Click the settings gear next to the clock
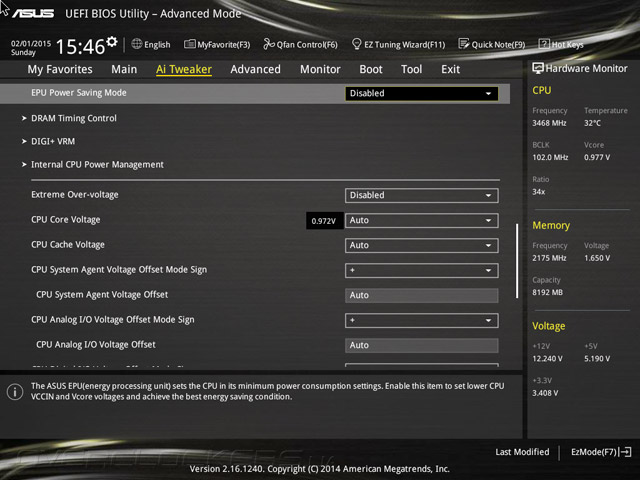This screenshot has width=640, height=480. (112, 42)
